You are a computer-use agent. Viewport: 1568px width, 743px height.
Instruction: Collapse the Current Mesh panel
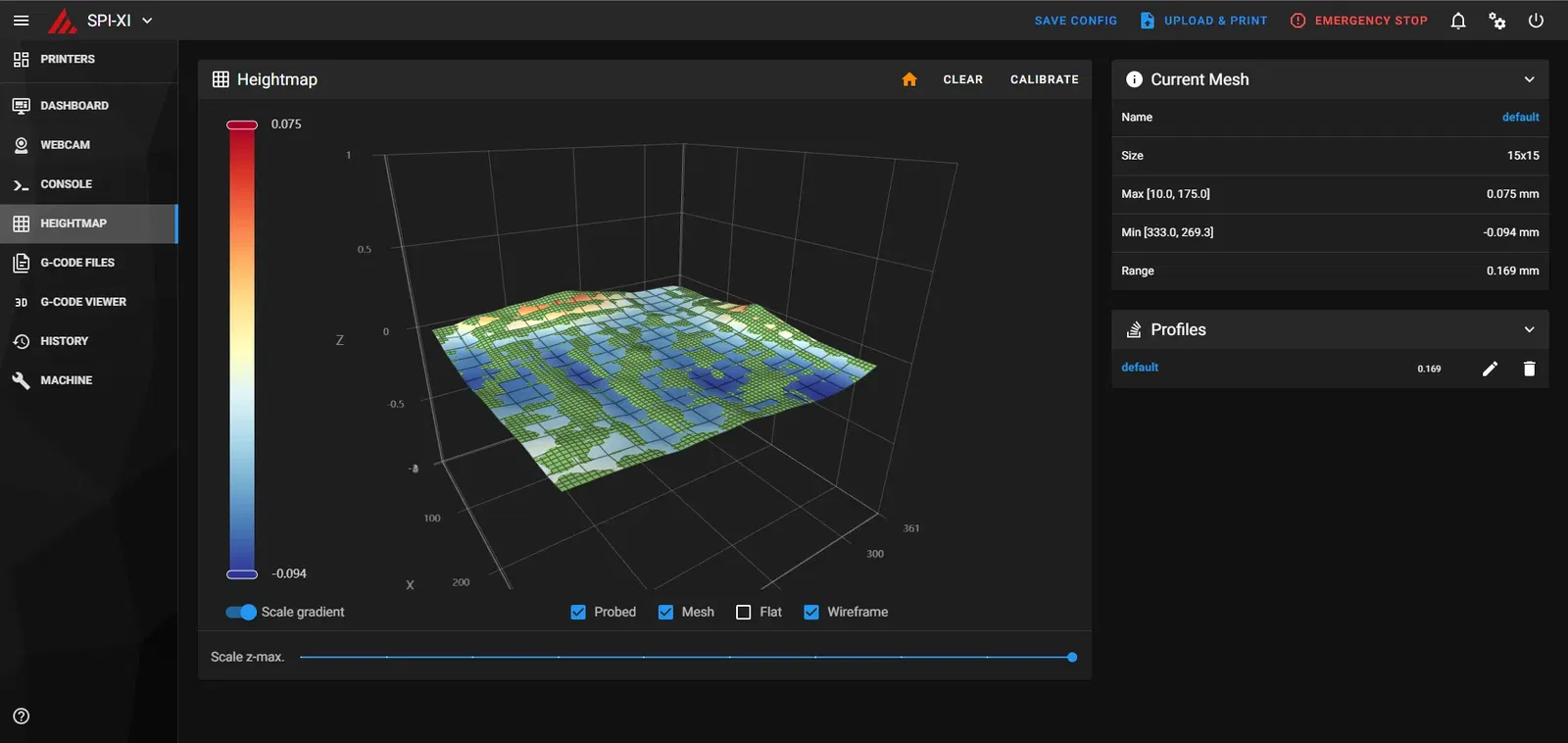pyautogui.click(x=1529, y=79)
